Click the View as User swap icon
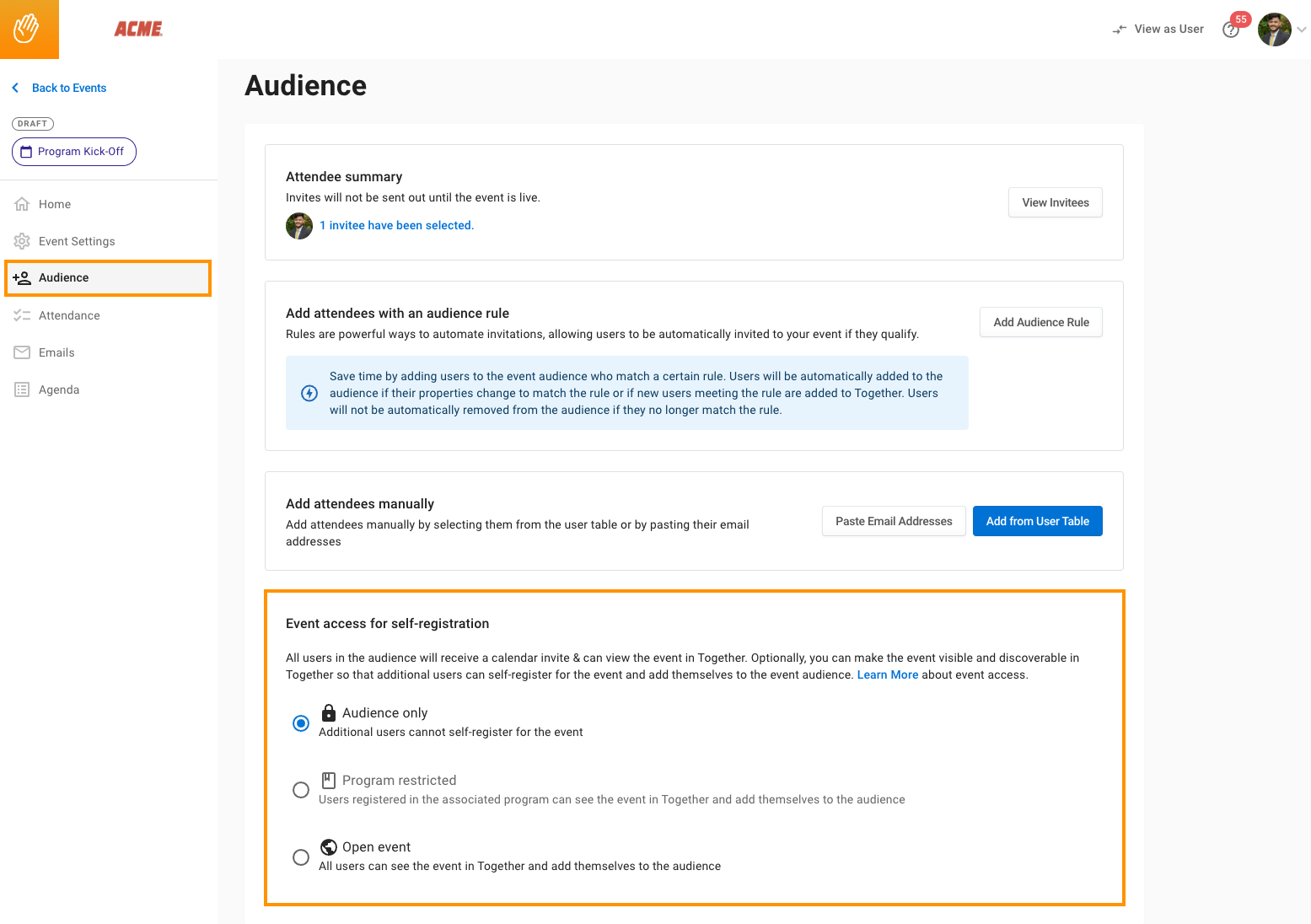Screen dimensions: 1311x924 (1120, 30)
